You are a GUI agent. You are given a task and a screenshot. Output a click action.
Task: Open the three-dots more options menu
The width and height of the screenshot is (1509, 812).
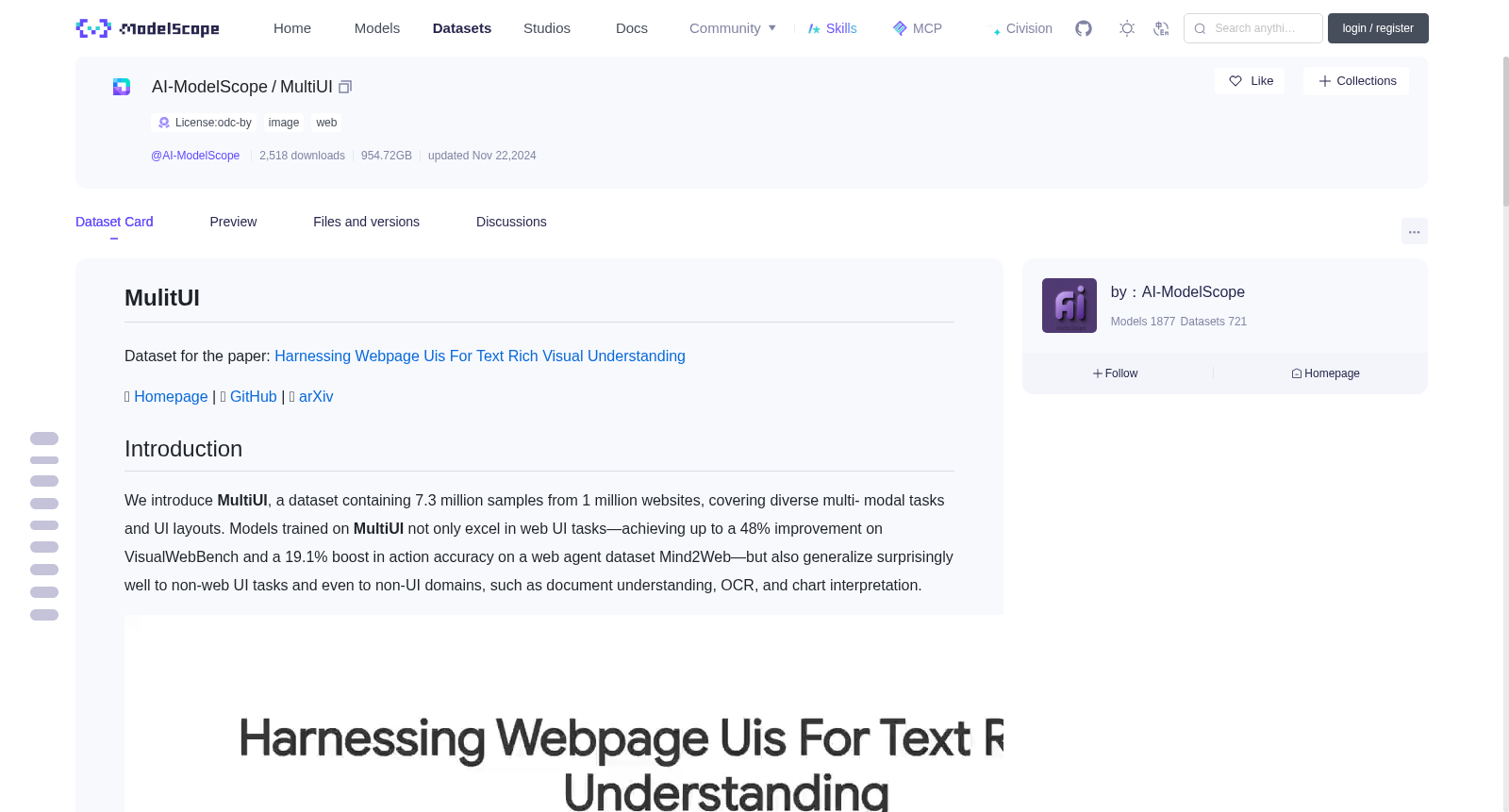[1414, 231]
